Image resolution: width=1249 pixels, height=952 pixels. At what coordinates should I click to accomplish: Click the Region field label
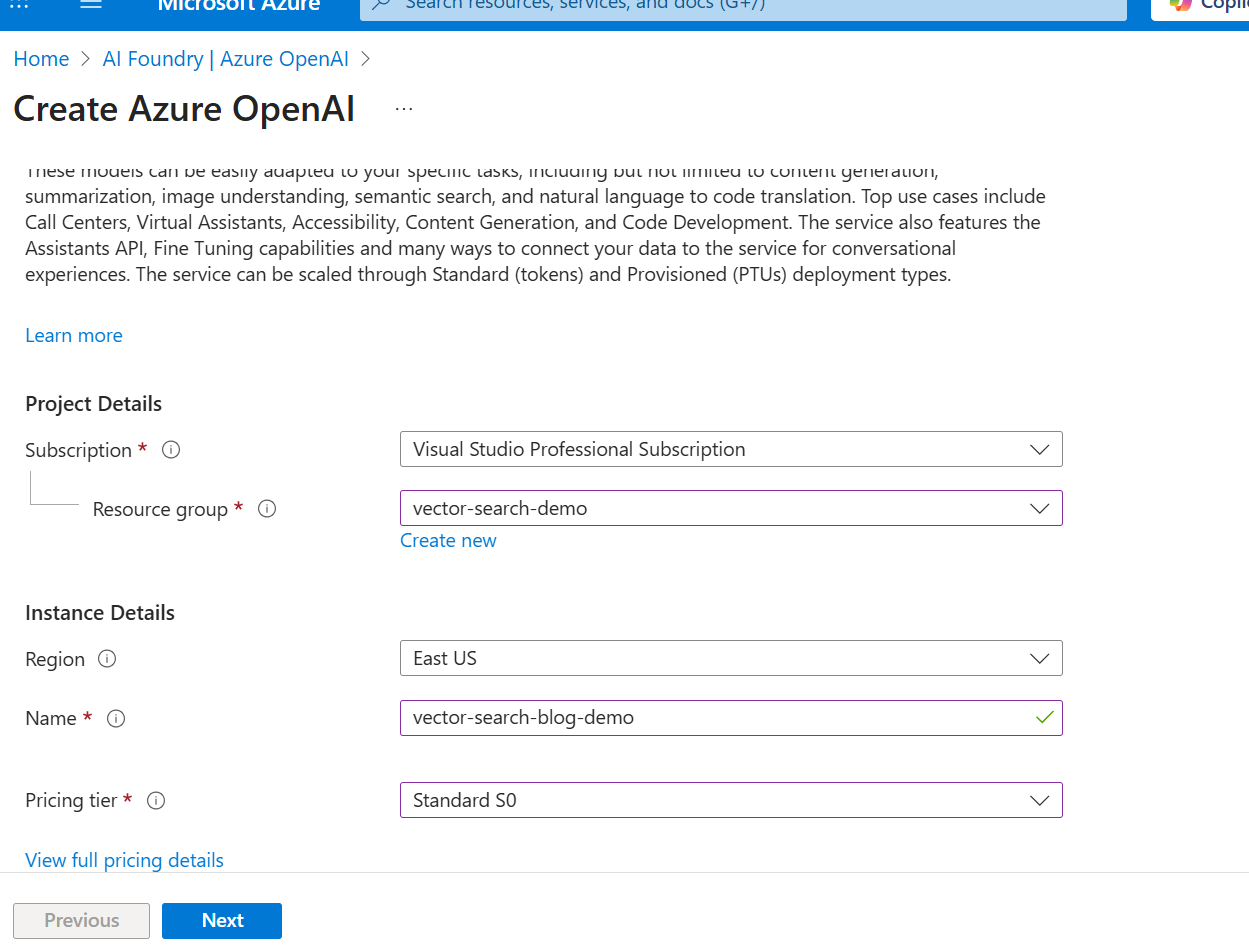click(x=55, y=659)
